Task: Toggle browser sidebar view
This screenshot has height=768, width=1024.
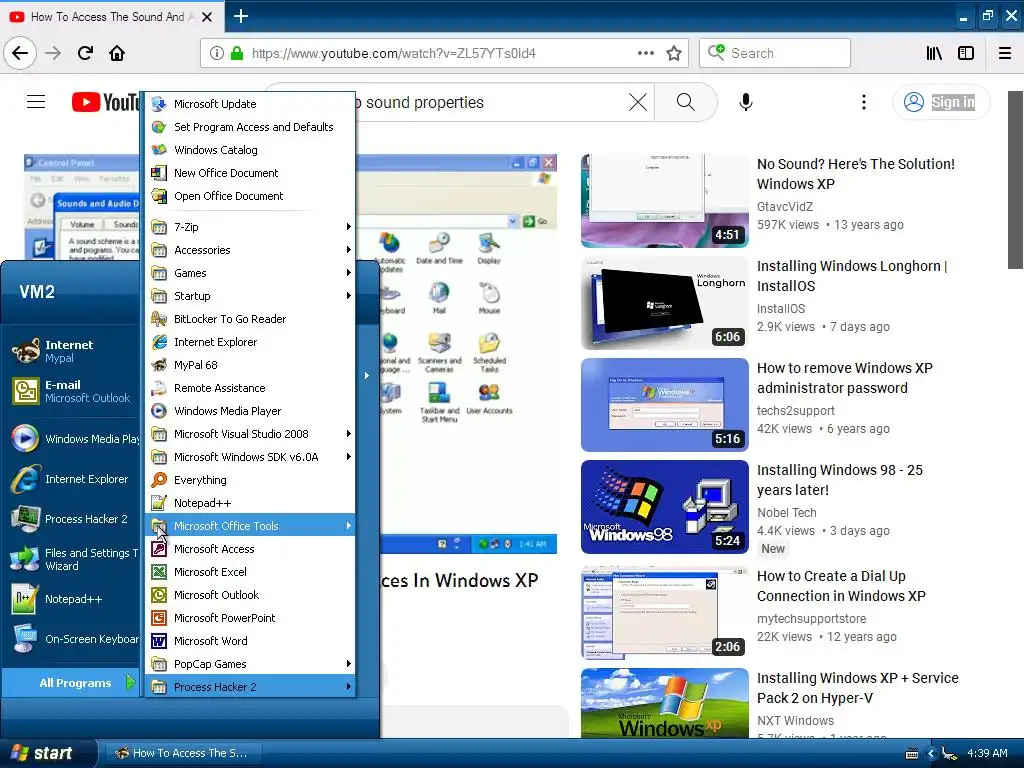Action: tap(966, 53)
